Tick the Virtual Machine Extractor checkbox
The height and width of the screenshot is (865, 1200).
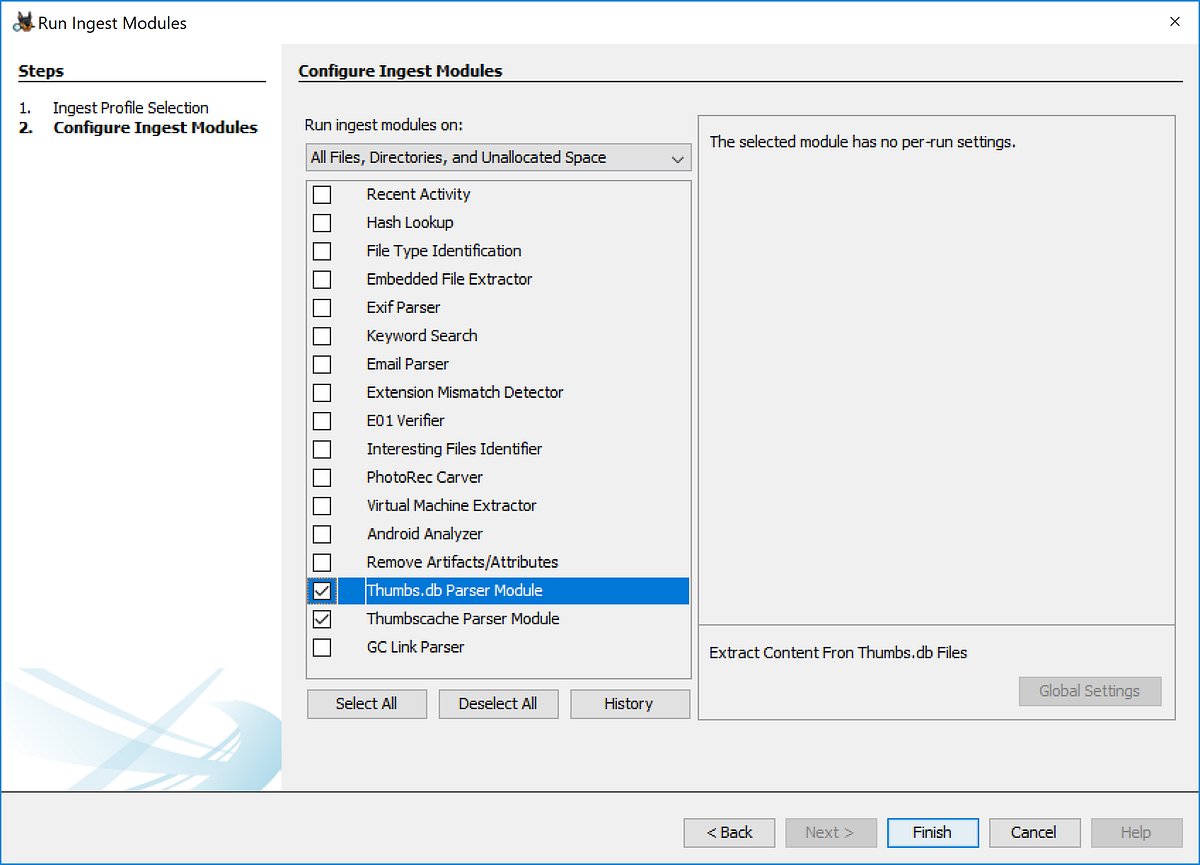tap(322, 506)
